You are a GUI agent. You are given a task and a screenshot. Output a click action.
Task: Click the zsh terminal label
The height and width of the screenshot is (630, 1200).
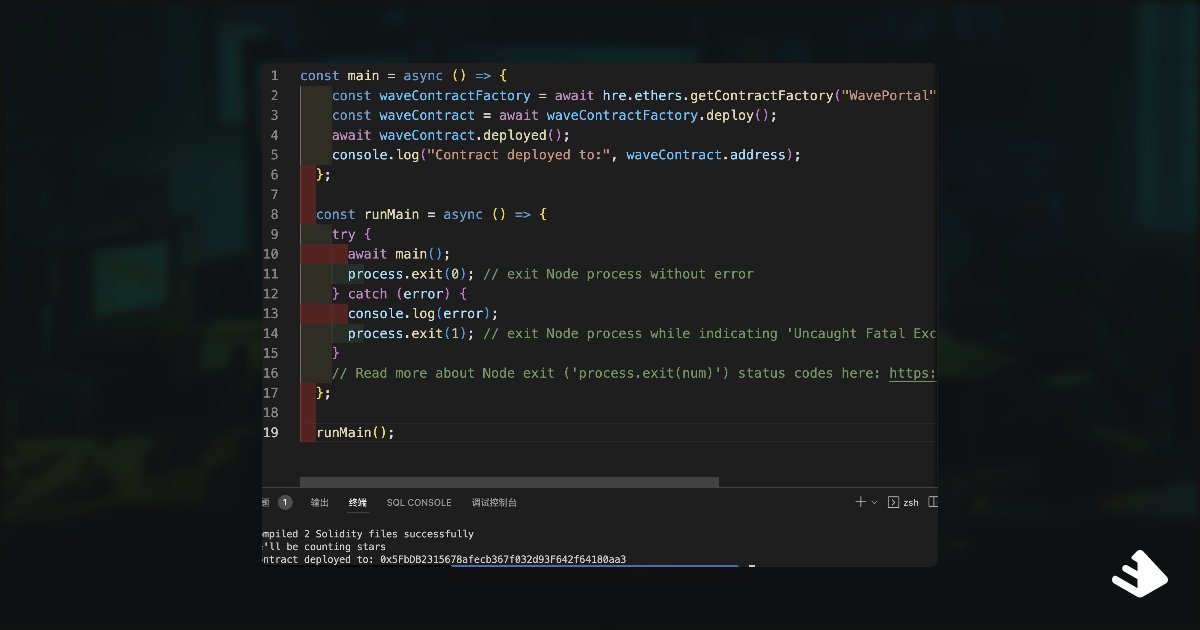pos(911,503)
